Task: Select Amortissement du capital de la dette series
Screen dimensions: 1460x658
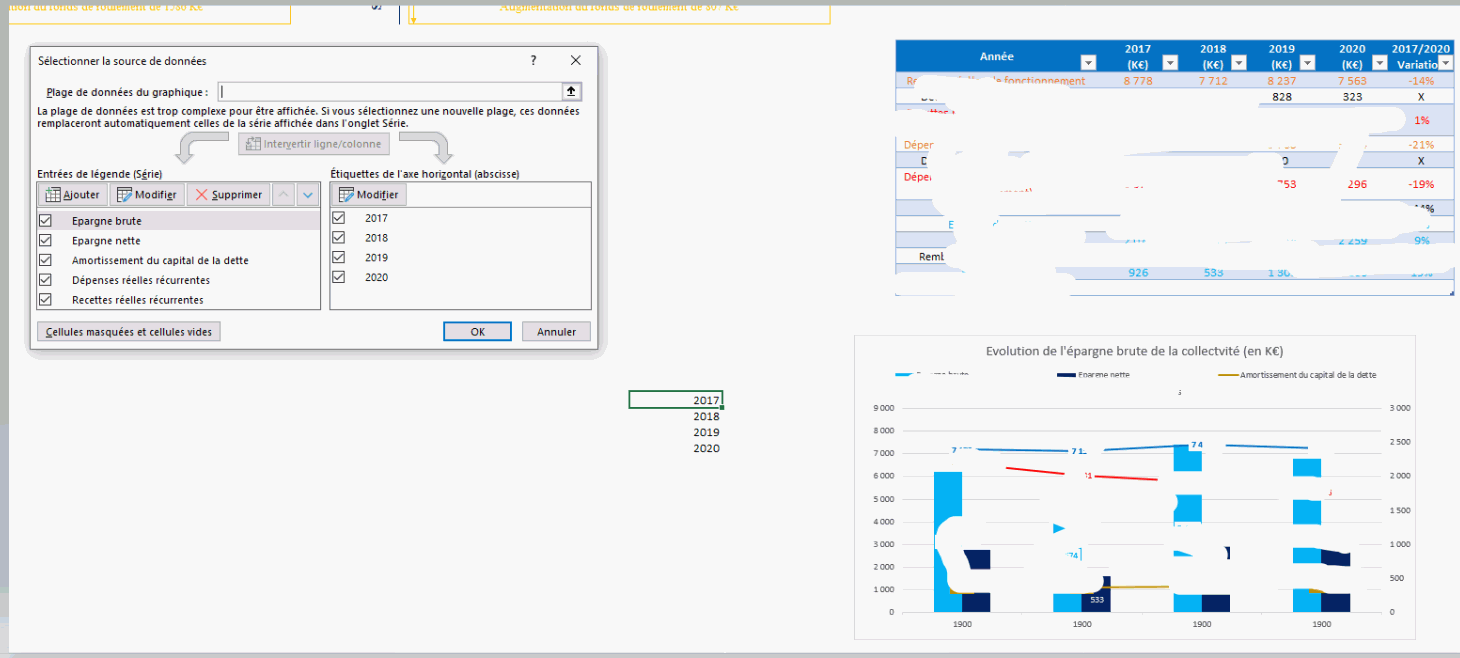Action: pyautogui.click(x=160, y=261)
